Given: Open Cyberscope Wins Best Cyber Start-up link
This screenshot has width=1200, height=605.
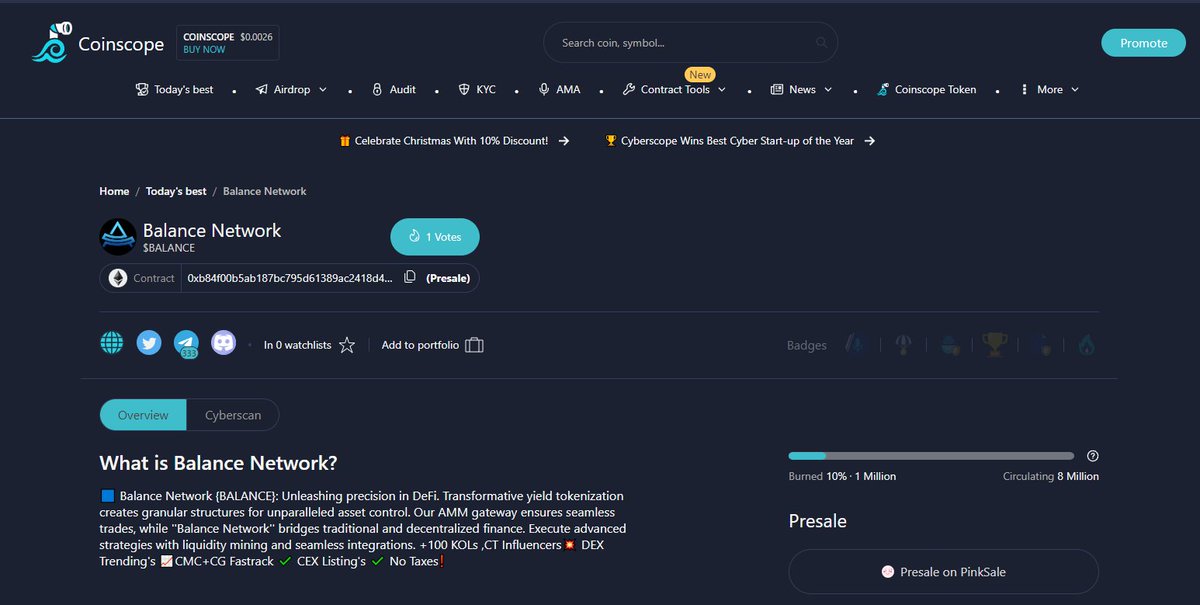Looking at the screenshot, I should [x=737, y=141].
